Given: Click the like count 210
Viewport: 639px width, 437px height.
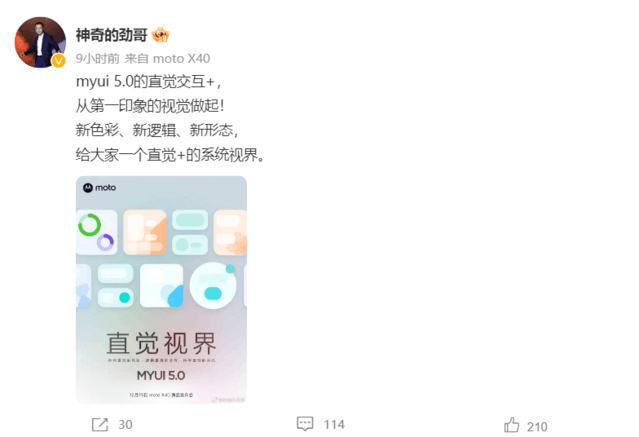Looking at the screenshot, I should (x=537, y=427).
